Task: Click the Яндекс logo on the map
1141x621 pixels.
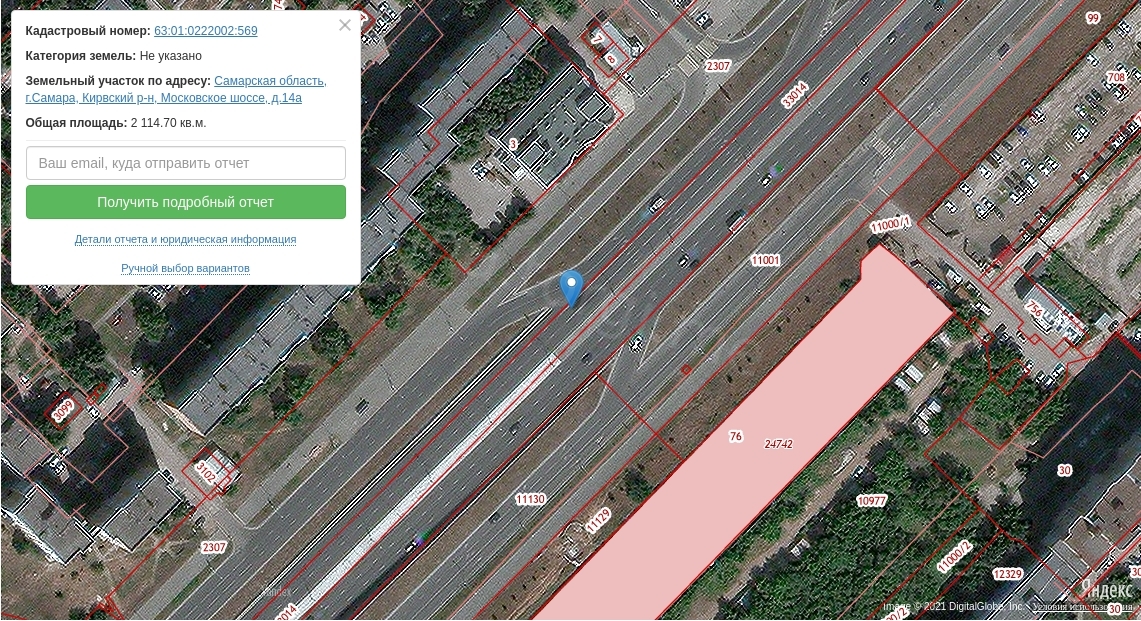Action: [x=1106, y=589]
